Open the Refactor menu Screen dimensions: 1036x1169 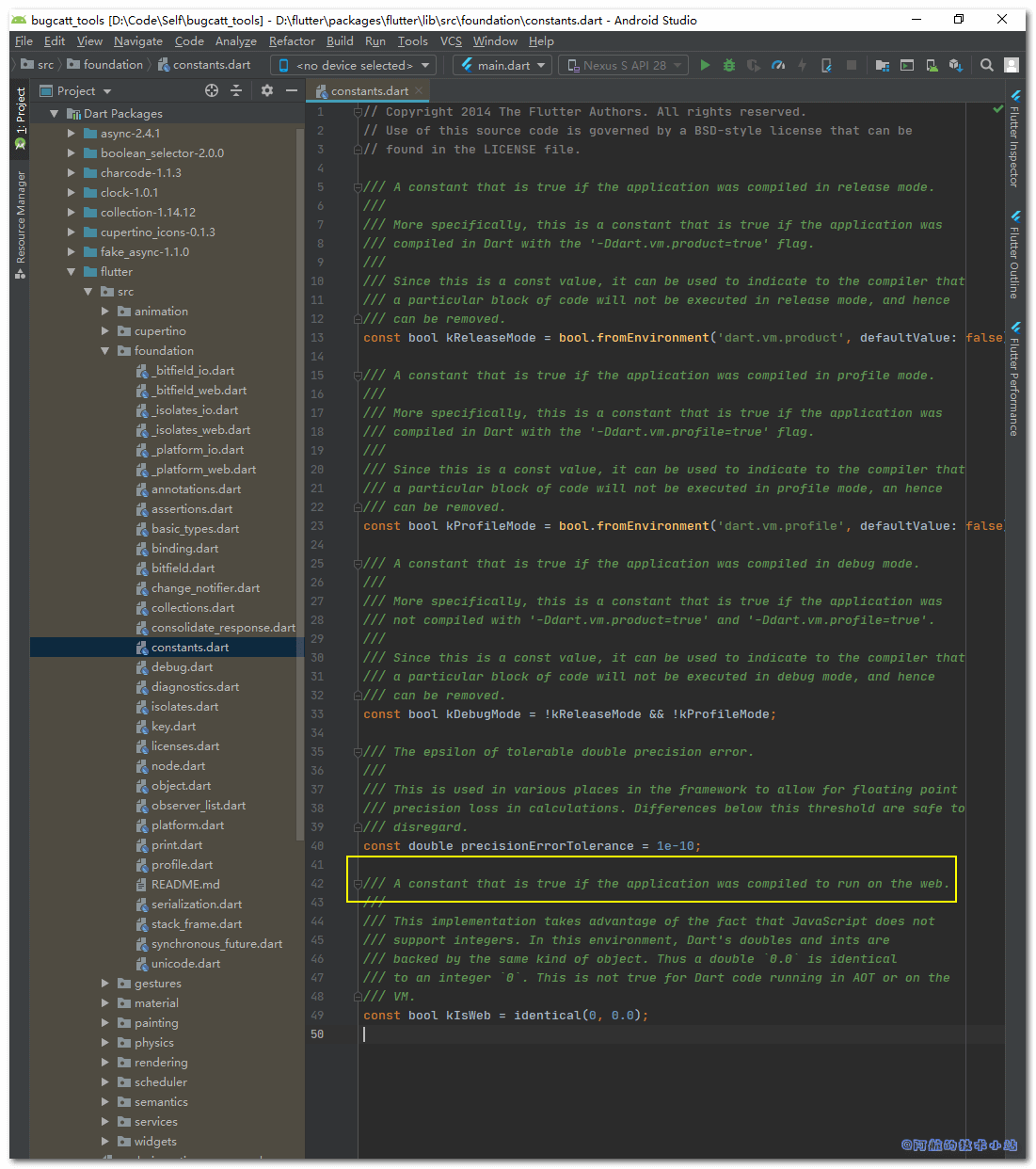pos(292,41)
